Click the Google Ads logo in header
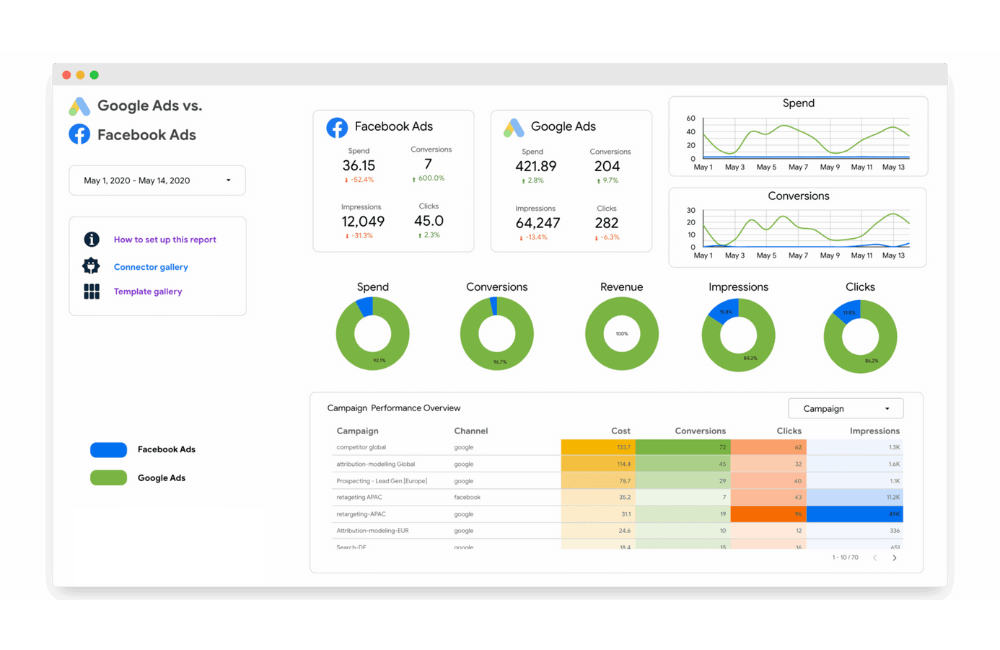 79,106
